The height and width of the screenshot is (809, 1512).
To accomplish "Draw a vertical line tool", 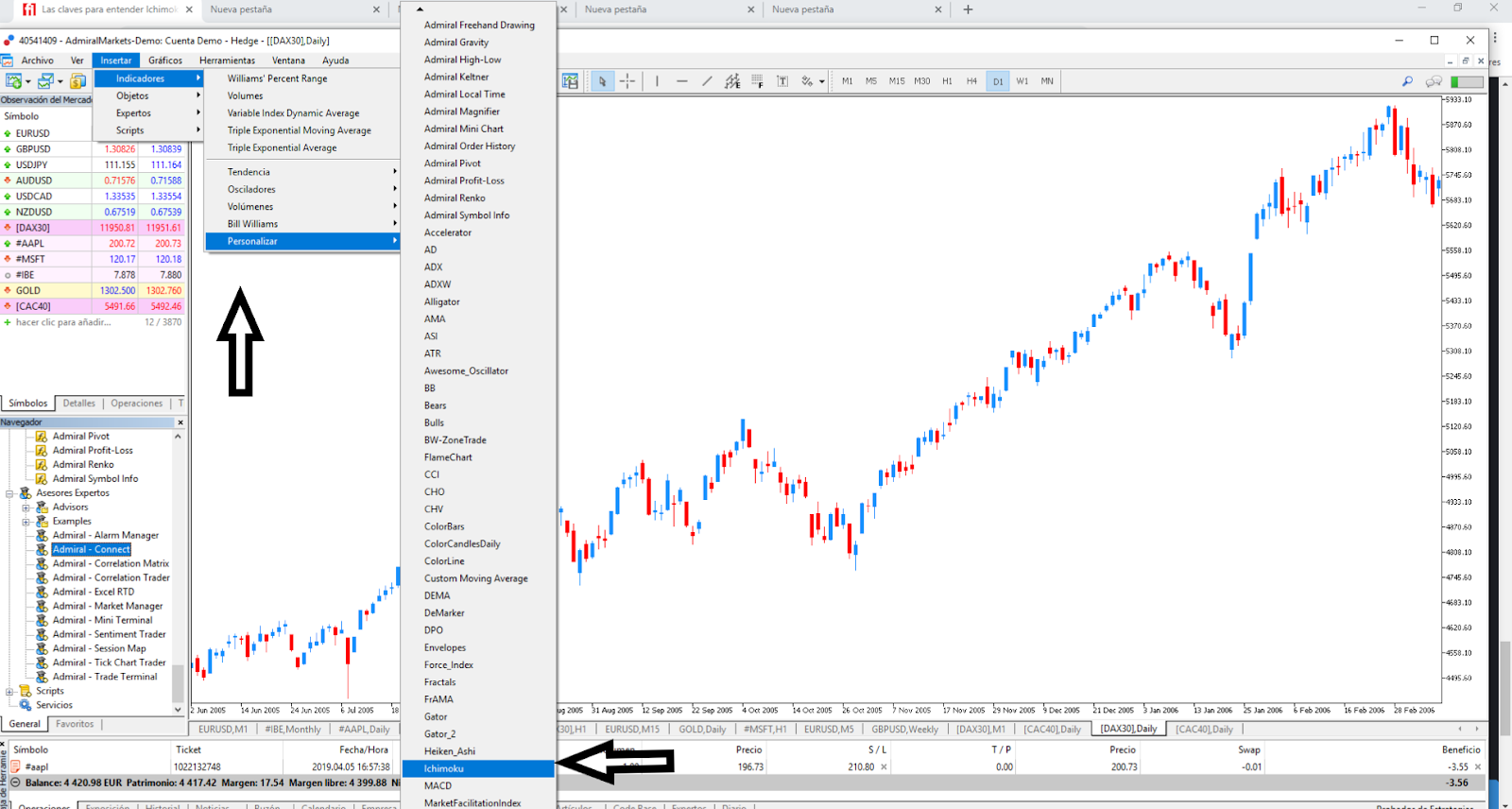I will 657,81.
